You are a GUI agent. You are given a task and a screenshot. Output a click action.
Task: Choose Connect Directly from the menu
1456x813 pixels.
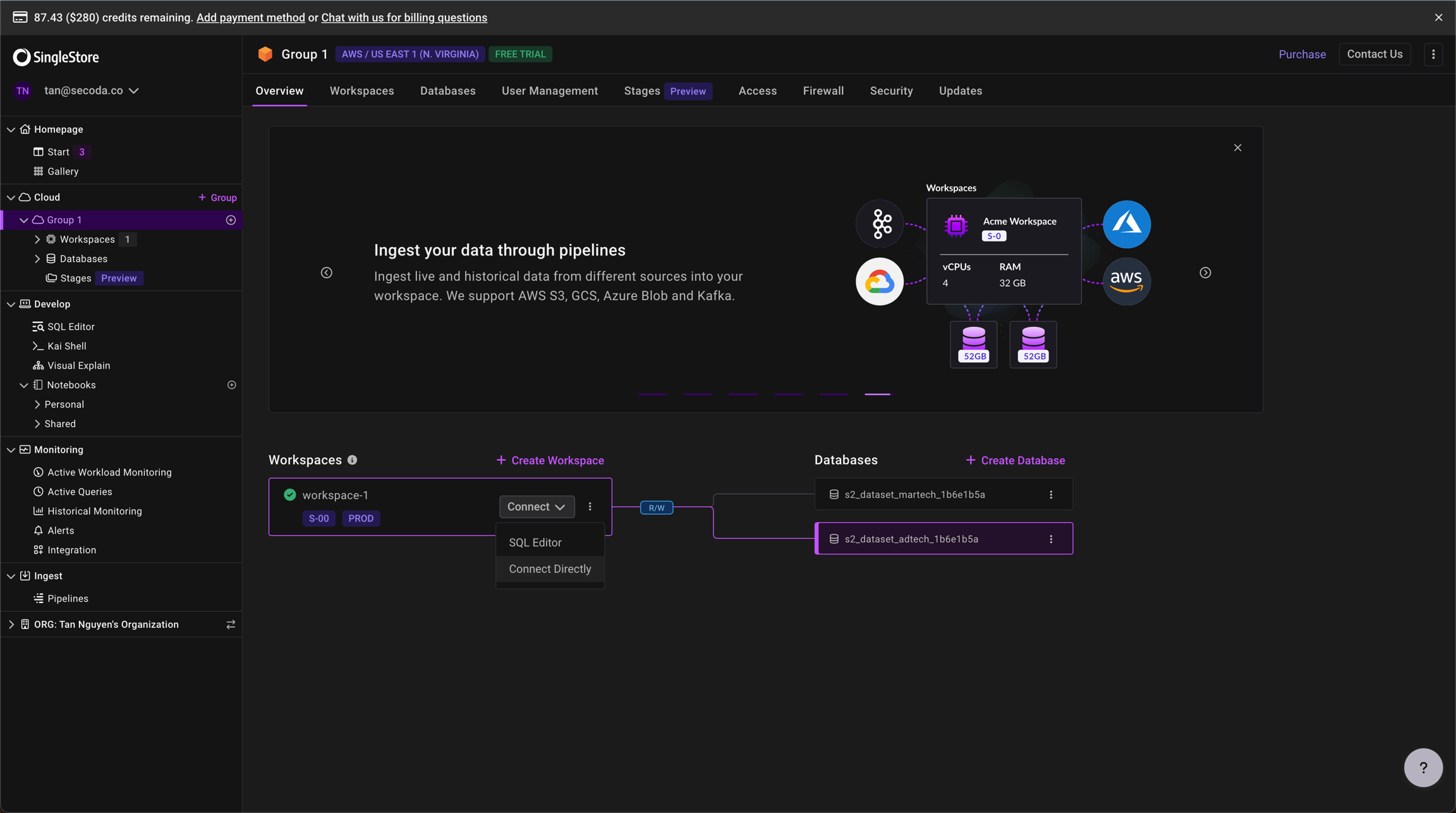[550, 569]
